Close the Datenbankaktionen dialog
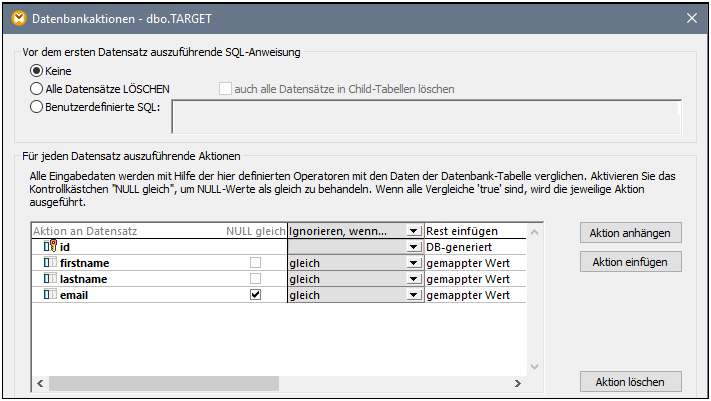The image size is (711, 401). click(x=692, y=18)
